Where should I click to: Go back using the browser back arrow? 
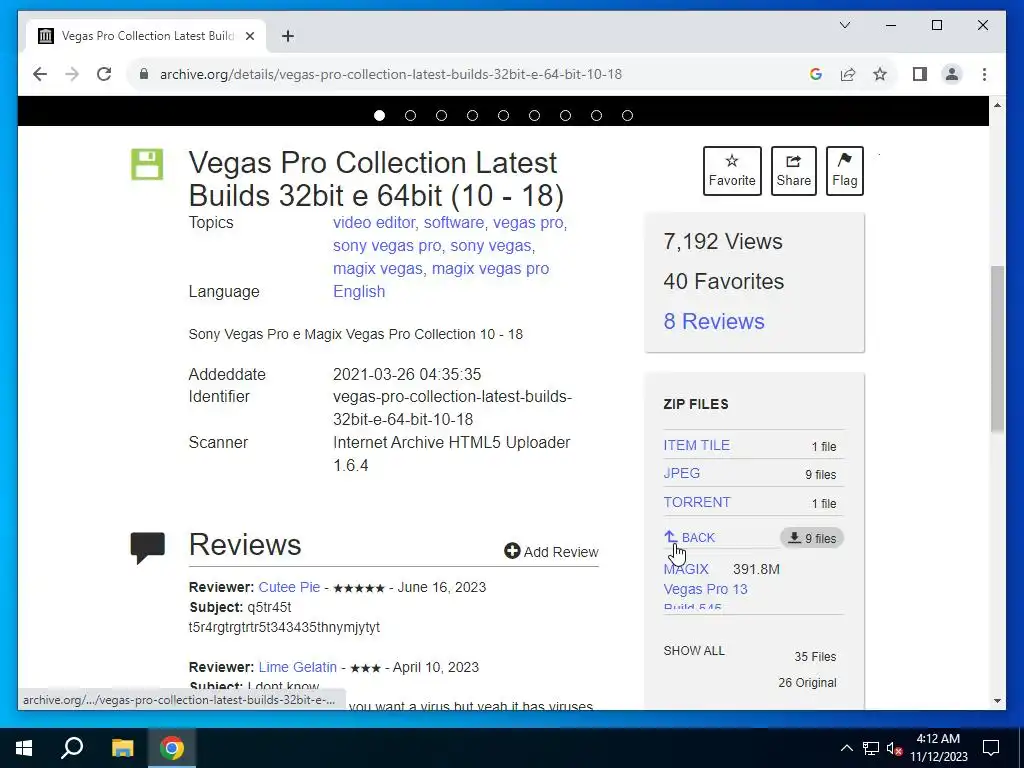point(40,74)
